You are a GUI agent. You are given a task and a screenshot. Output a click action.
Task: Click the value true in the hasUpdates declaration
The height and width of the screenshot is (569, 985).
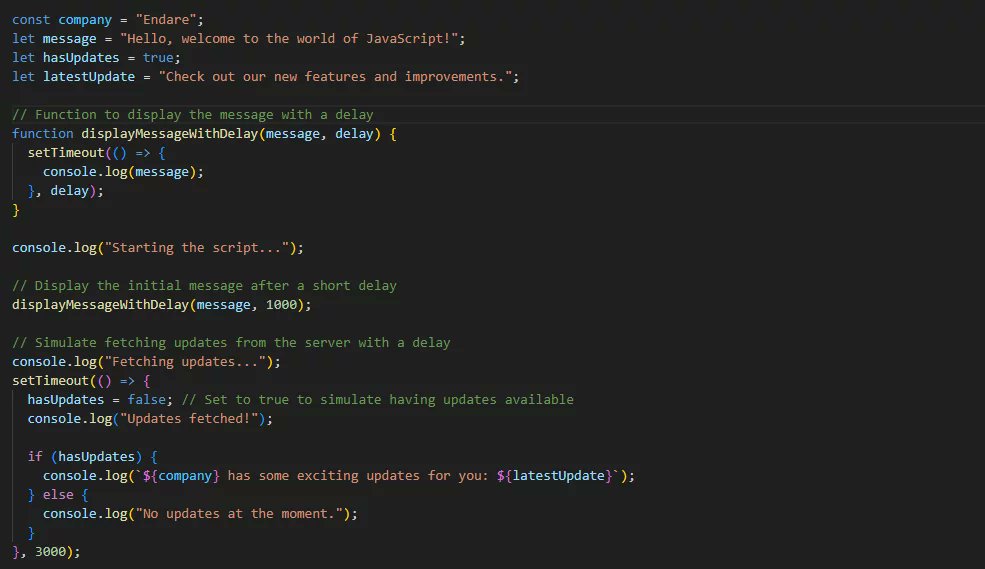158,58
